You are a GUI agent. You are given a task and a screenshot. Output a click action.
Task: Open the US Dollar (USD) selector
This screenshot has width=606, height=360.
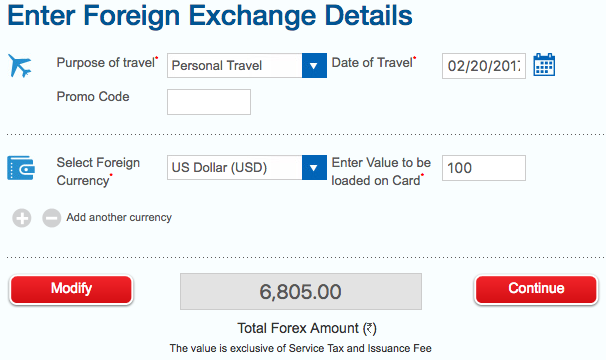click(247, 168)
